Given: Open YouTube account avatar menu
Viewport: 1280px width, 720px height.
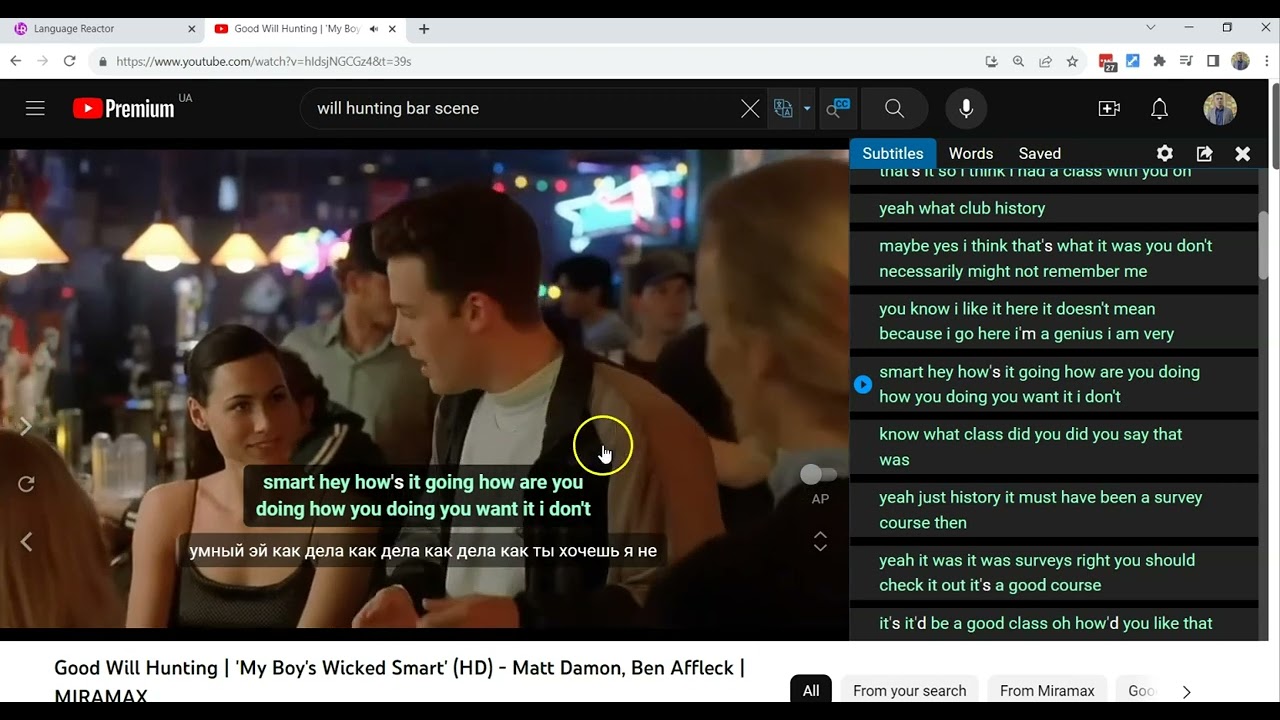Looking at the screenshot, I should click(1220, 108).
